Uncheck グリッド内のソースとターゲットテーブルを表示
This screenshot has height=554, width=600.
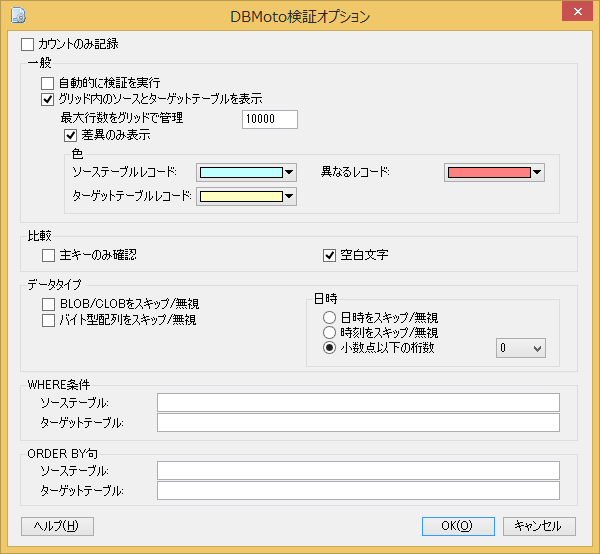tap(47, 99)
